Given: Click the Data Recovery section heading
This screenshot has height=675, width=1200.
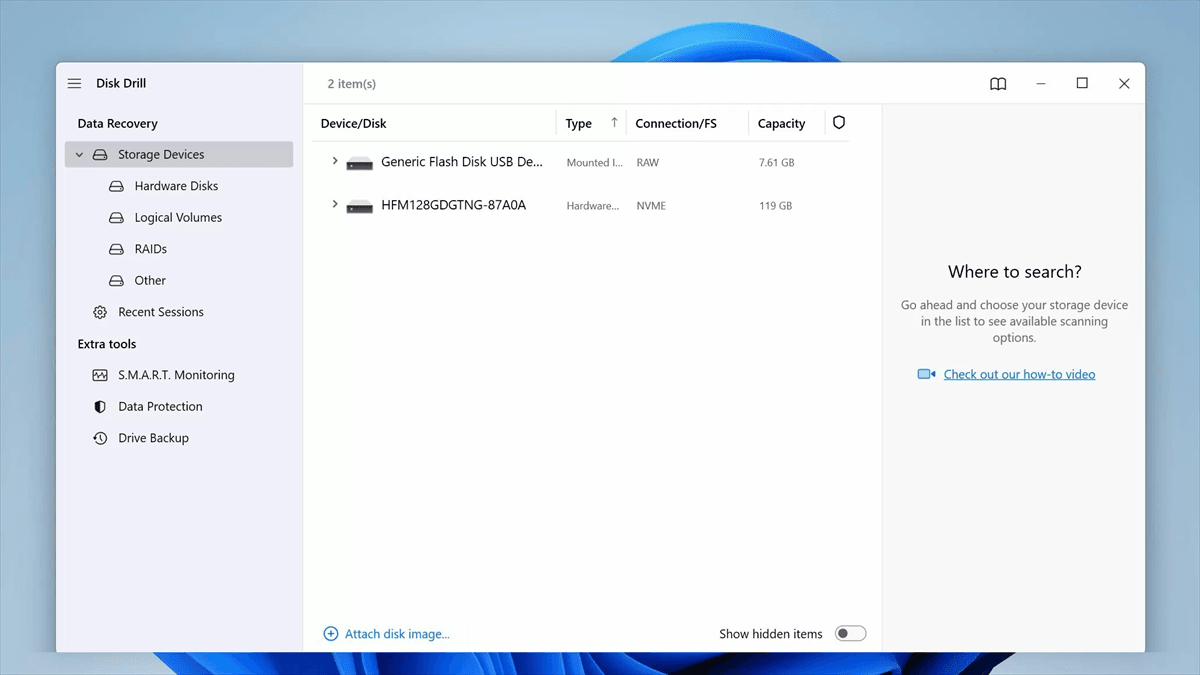Looking at the screenshot, I should (x=117, y=124).
